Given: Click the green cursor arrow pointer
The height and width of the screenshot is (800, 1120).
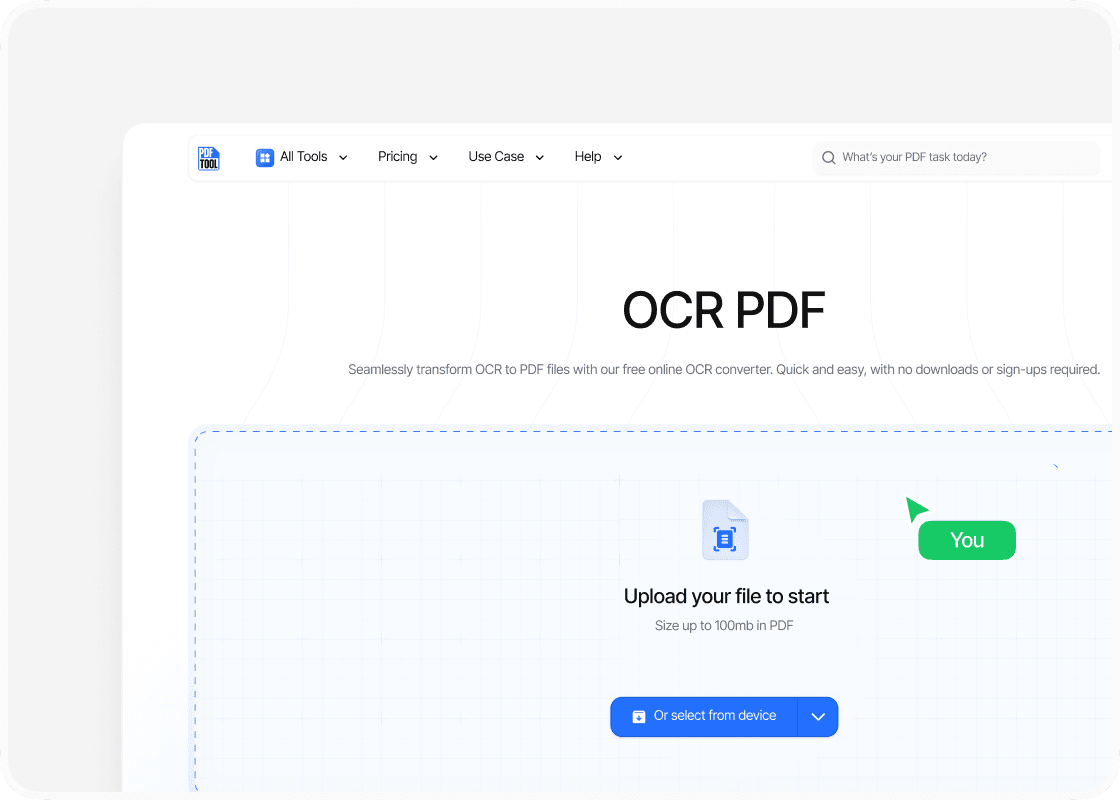Looking at the screenshot, I should click(915, 509).
